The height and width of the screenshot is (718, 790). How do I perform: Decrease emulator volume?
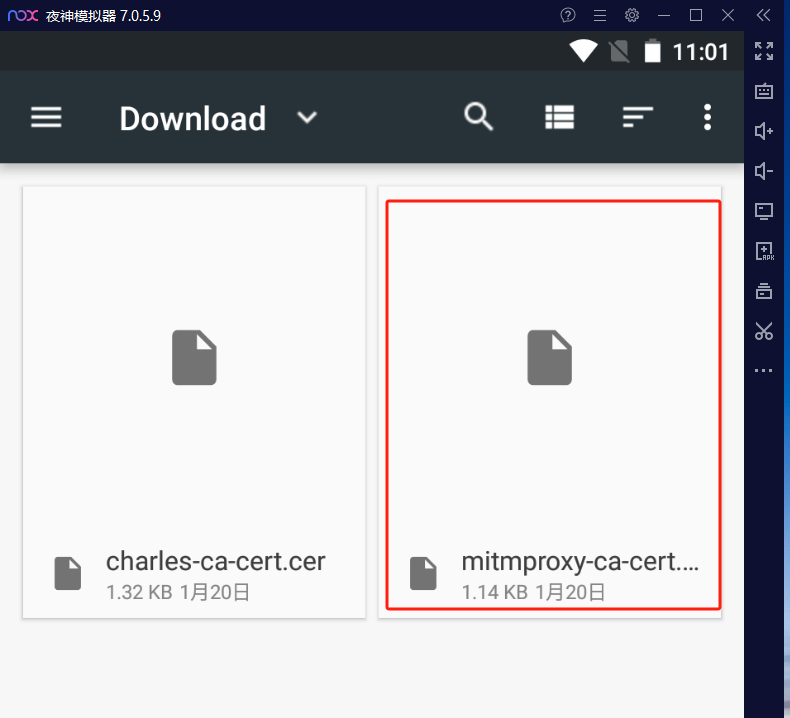[x=764, y=171]
